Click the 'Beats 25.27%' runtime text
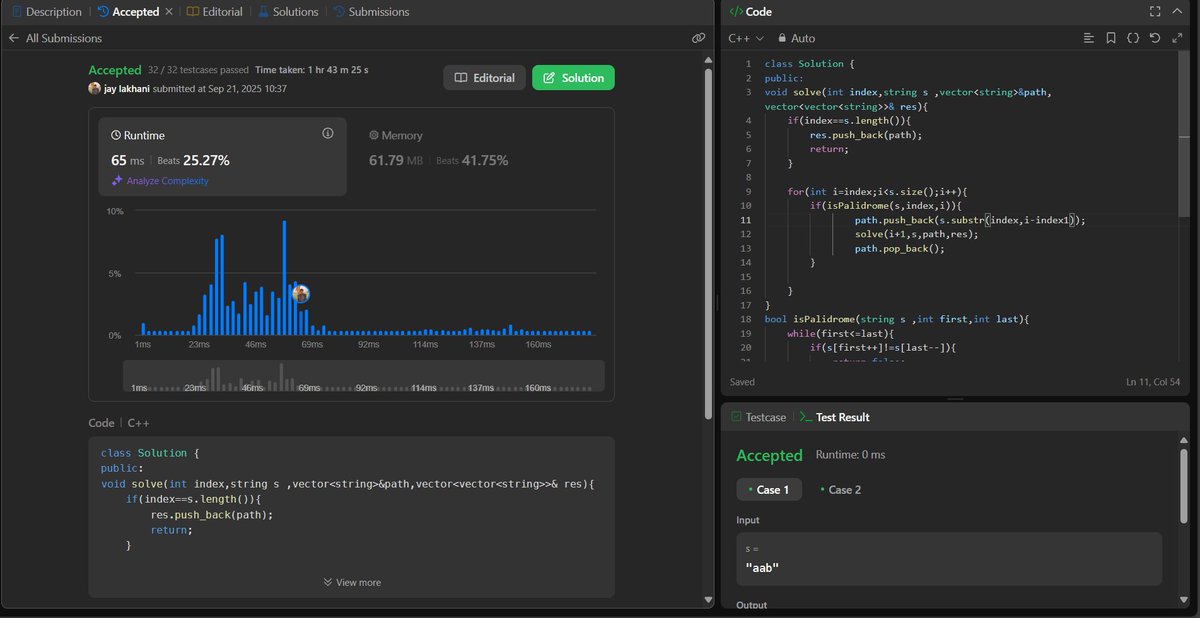Image resolution: width=1200 pixels, height=618 pixels. click(194, 160)
